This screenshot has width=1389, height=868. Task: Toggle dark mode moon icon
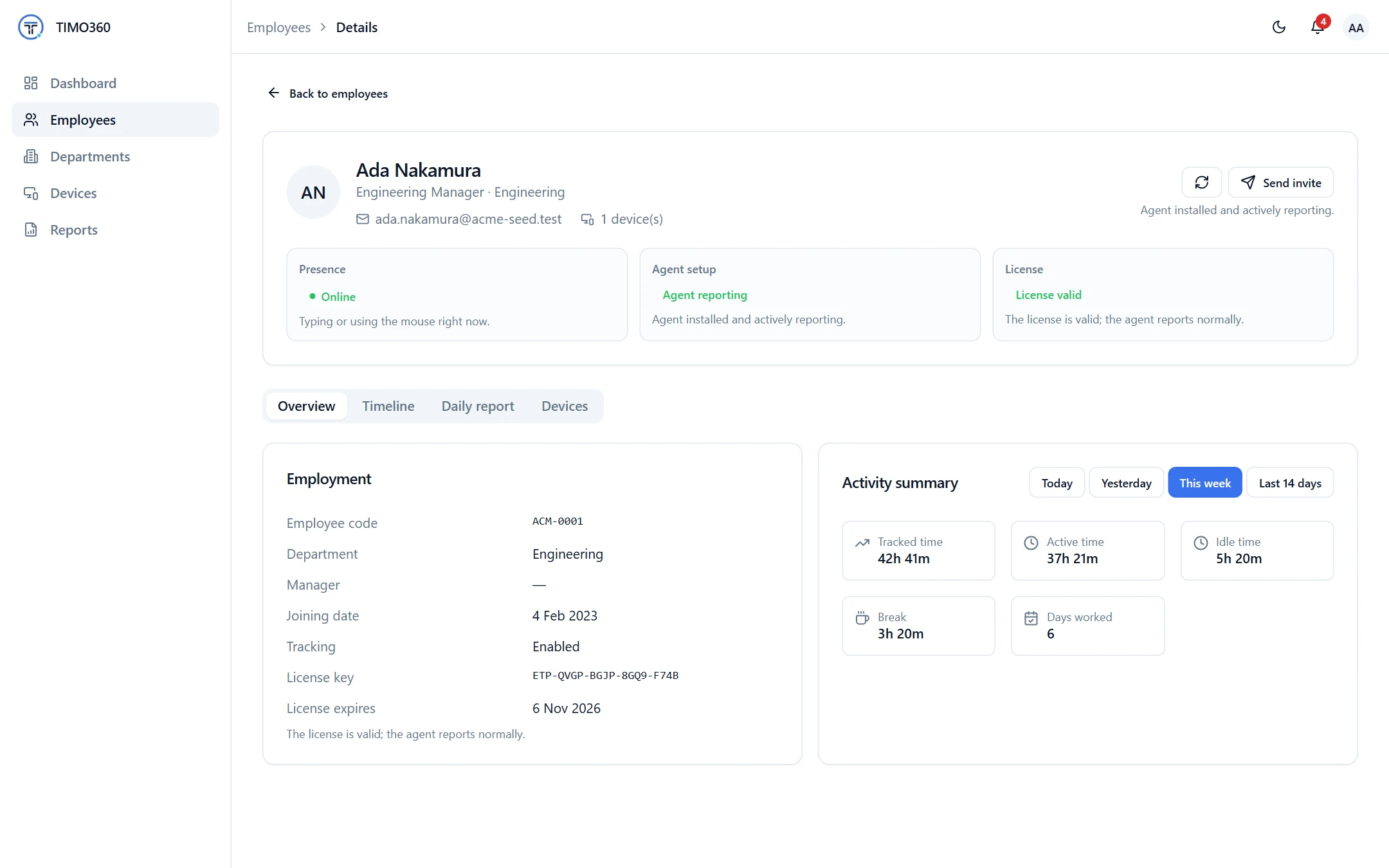[1279, 27]
